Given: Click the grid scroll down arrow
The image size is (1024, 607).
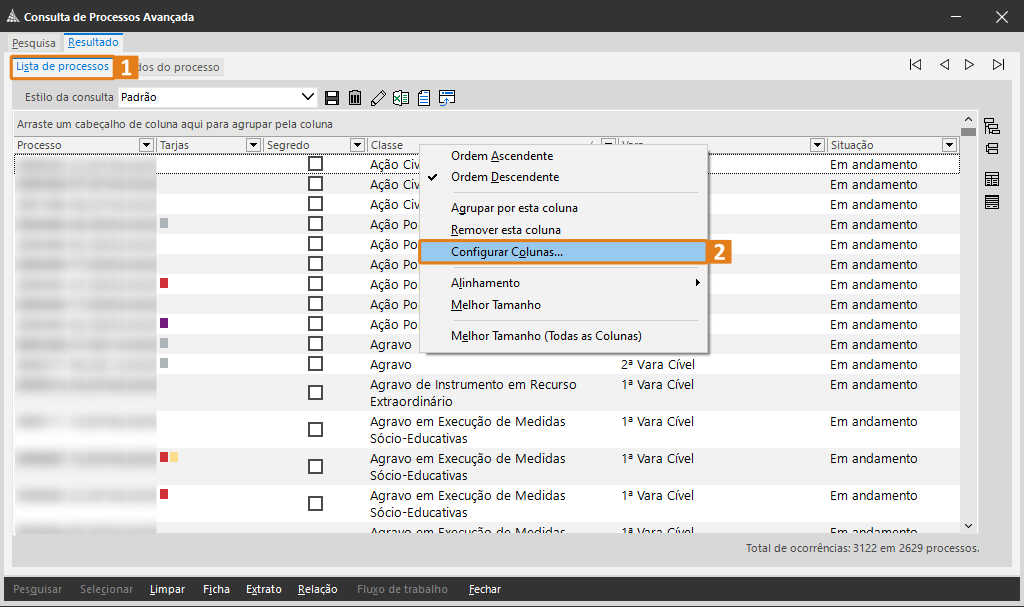Looking at the screenshot, I should click(968, 526).
